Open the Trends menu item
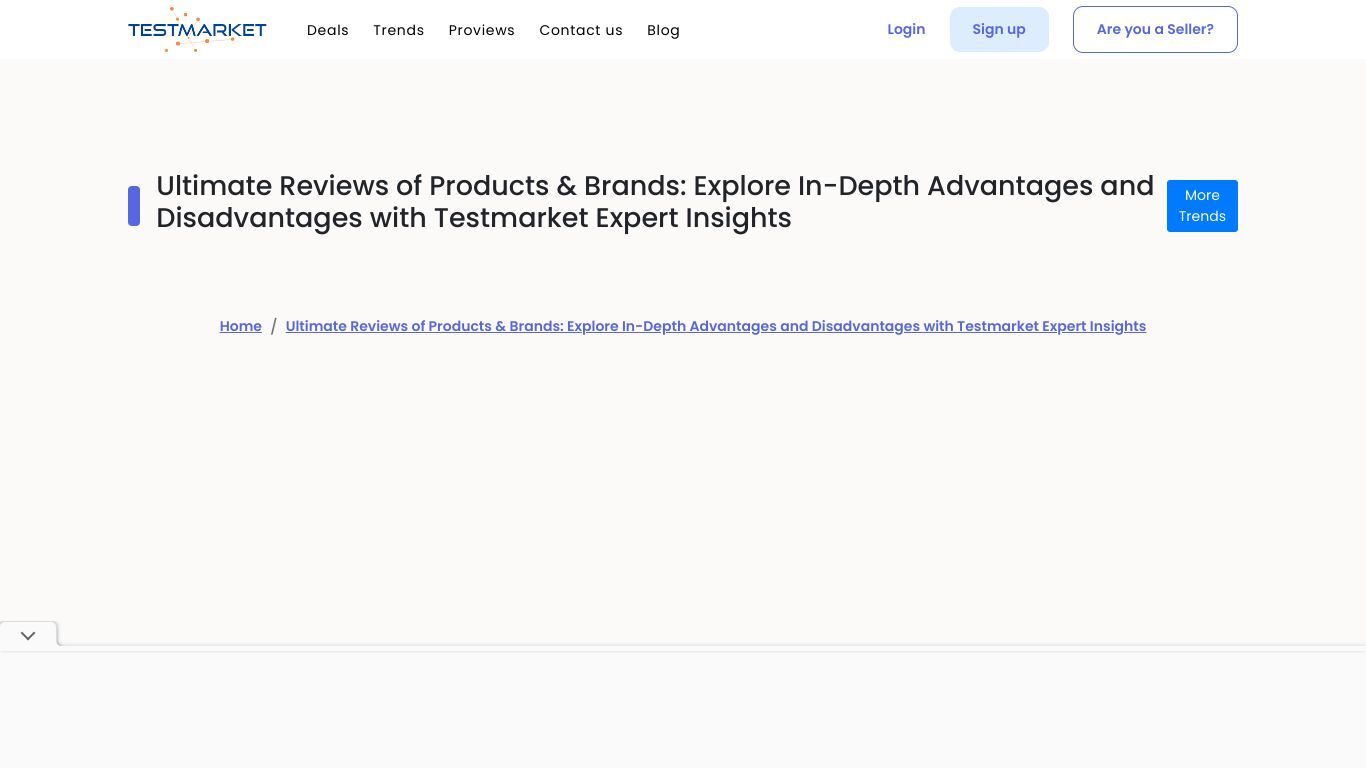Screen dimensions: 1366x768 [x=399, y=30]
